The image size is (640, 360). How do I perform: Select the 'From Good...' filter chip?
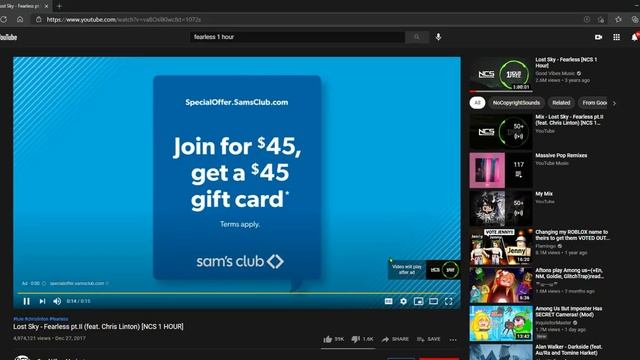point(594,103)
